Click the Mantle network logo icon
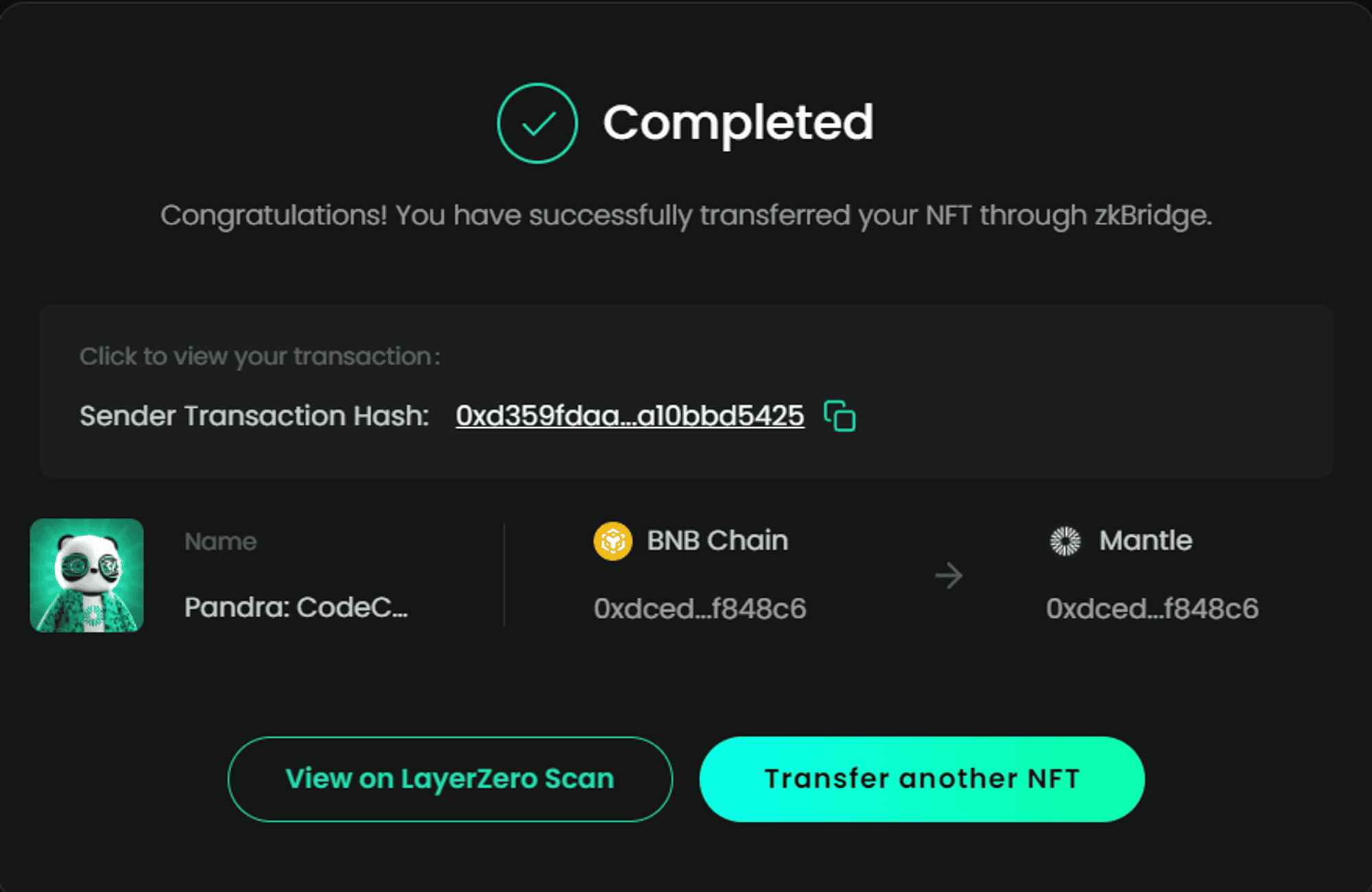The image size is (1372, 892). point(1065,541)
